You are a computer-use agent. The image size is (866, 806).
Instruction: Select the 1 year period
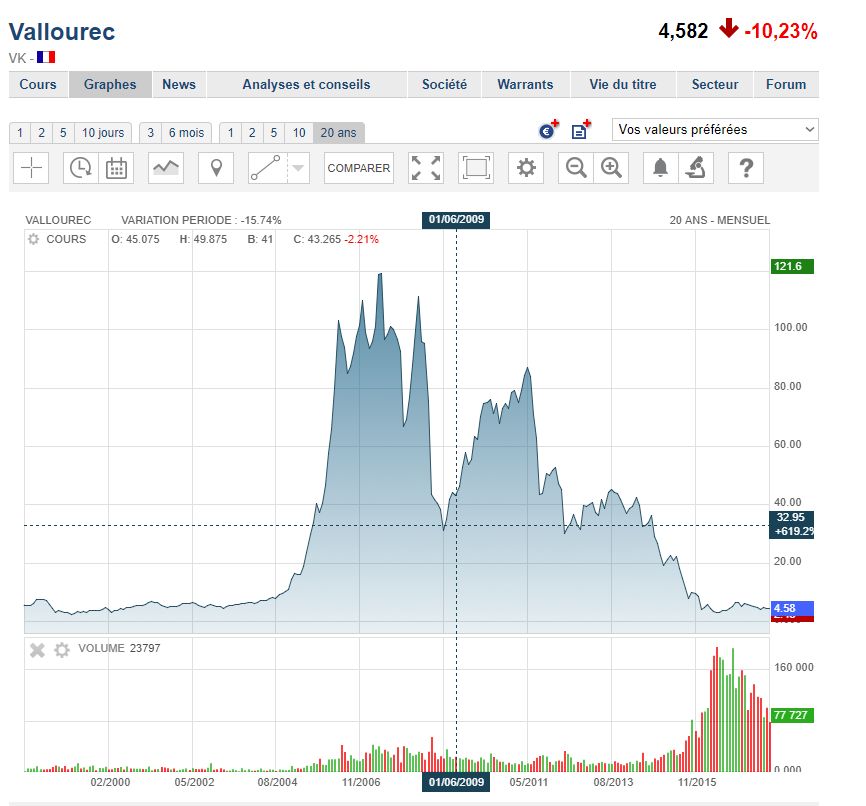click(x=230, y=133)
